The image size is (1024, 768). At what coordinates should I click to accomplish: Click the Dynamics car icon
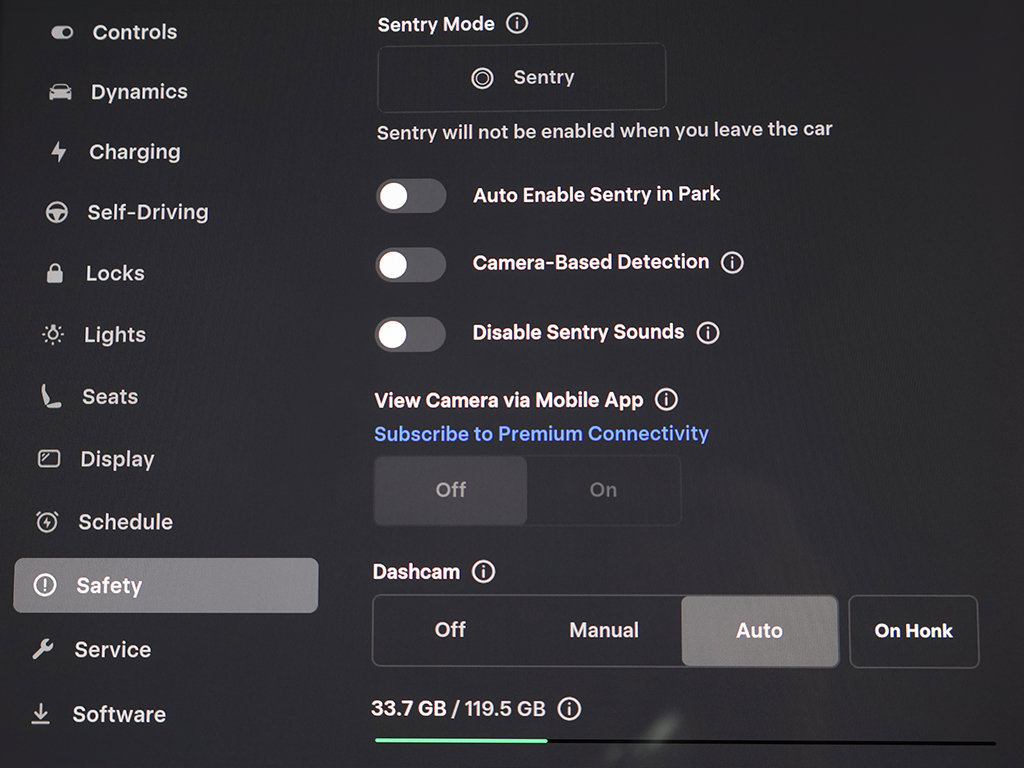pos(60,92)
